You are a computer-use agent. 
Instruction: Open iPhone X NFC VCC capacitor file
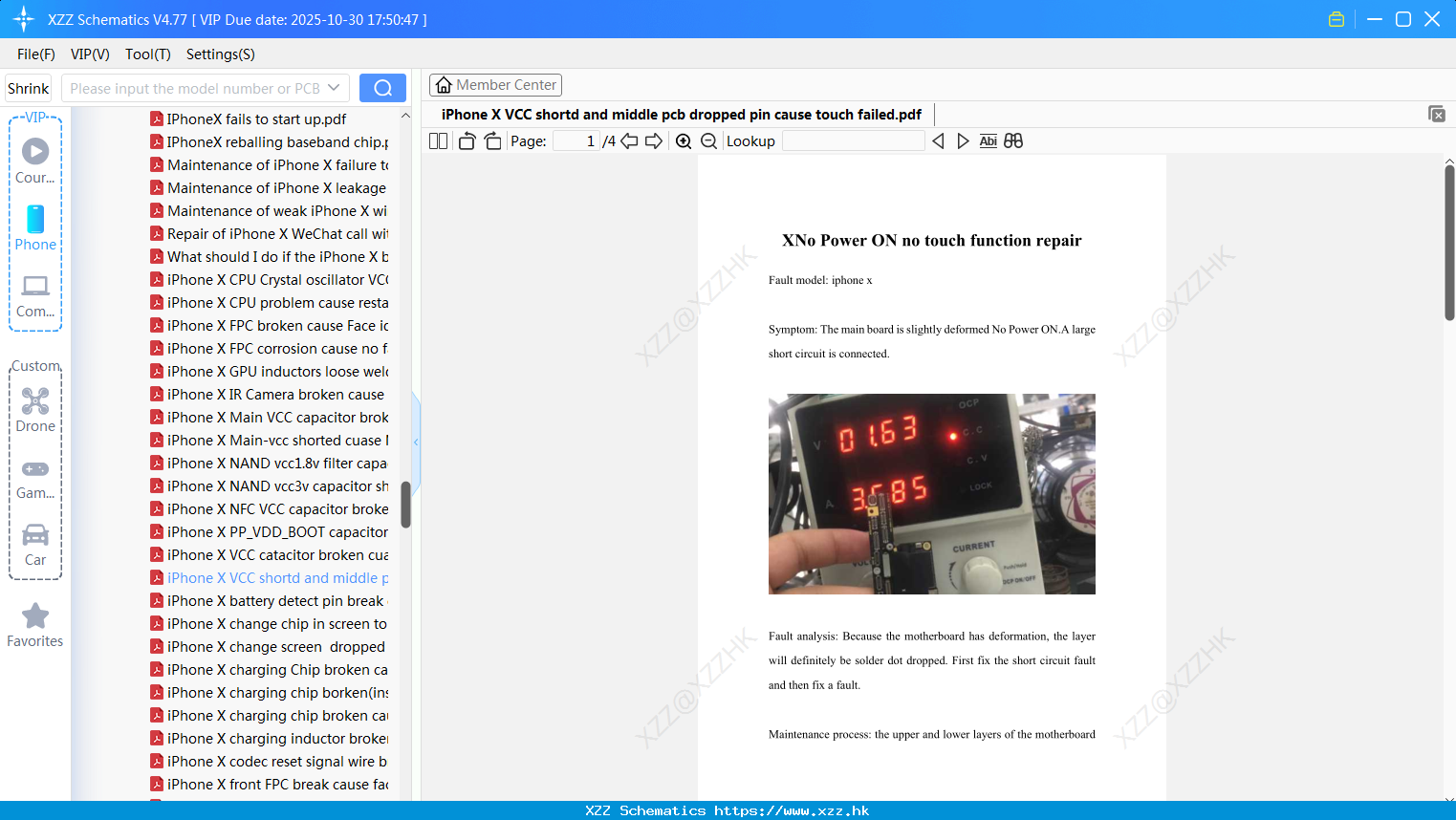(270, 509)
